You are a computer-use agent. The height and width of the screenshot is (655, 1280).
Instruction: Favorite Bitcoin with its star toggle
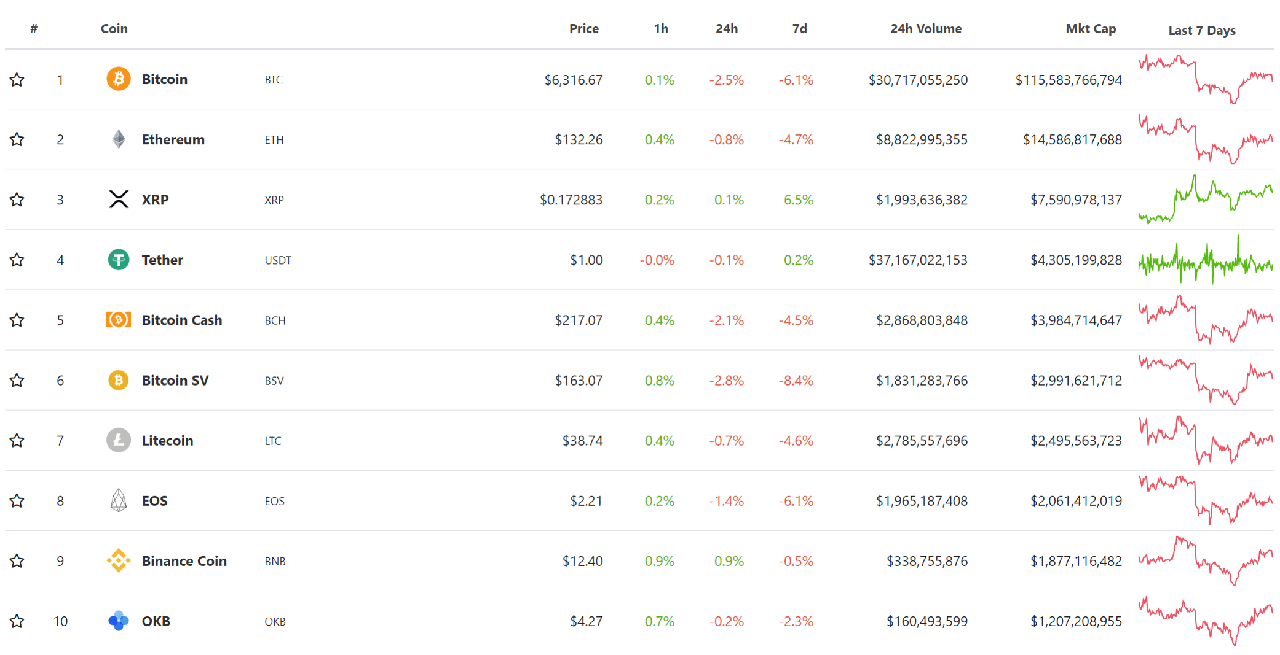click(x=17, y=79)
